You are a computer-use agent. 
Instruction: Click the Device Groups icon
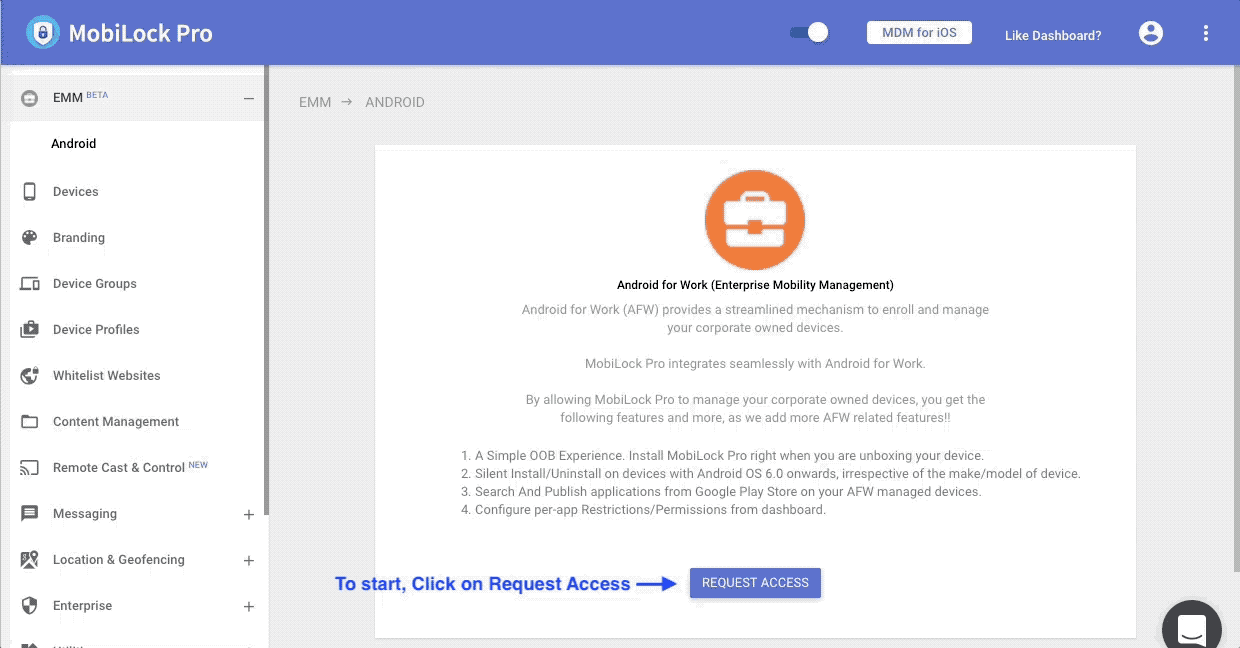pos(30,284)
